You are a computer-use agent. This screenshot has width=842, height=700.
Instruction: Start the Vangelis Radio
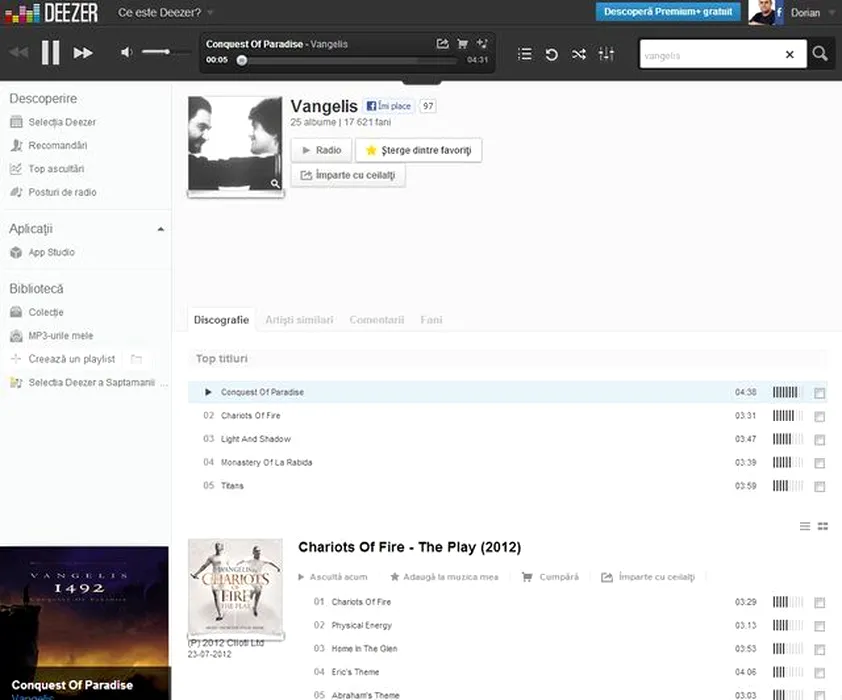321,150
